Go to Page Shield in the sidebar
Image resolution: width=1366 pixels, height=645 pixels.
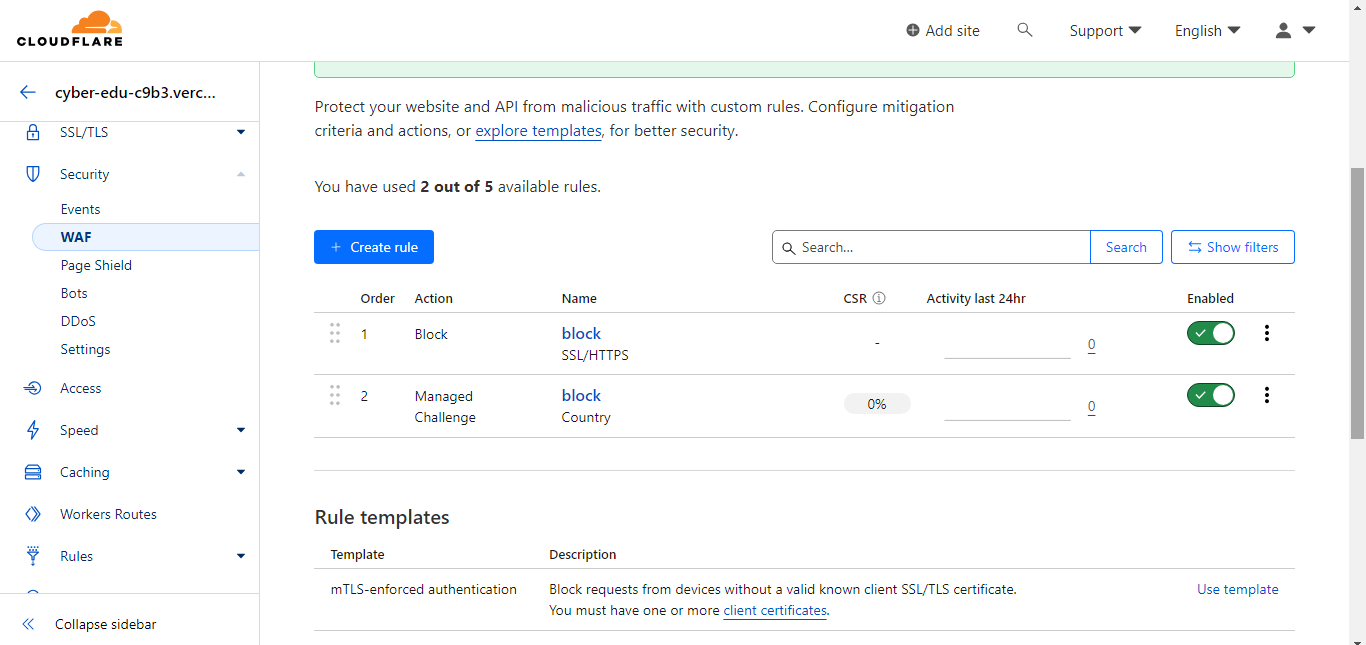click(96, 265)
